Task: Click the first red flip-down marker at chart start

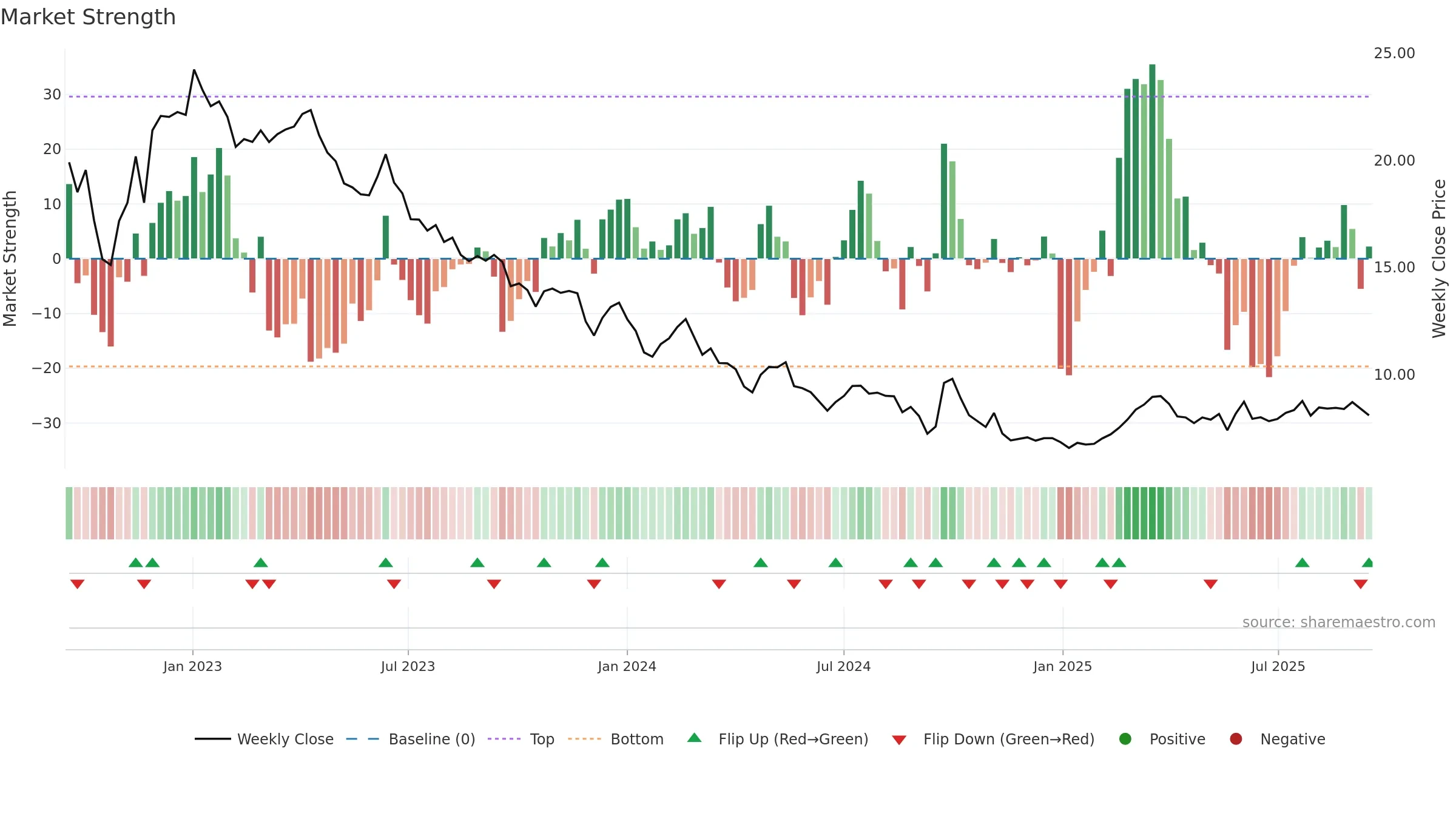Action: pyautogui.click(x=77, y=584)
